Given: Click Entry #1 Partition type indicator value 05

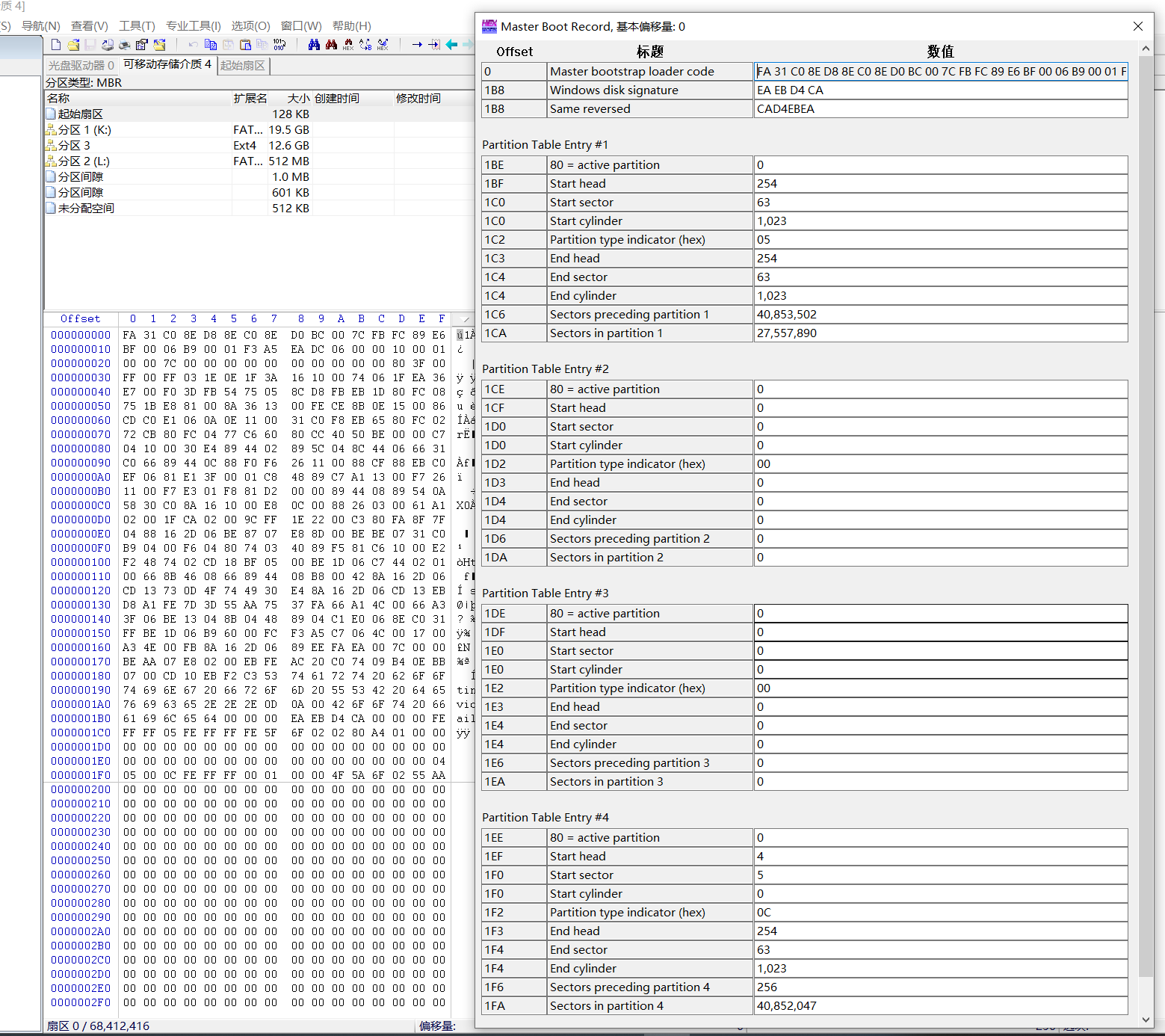Looking at the screenshot, I should click(x=941, y=240).
